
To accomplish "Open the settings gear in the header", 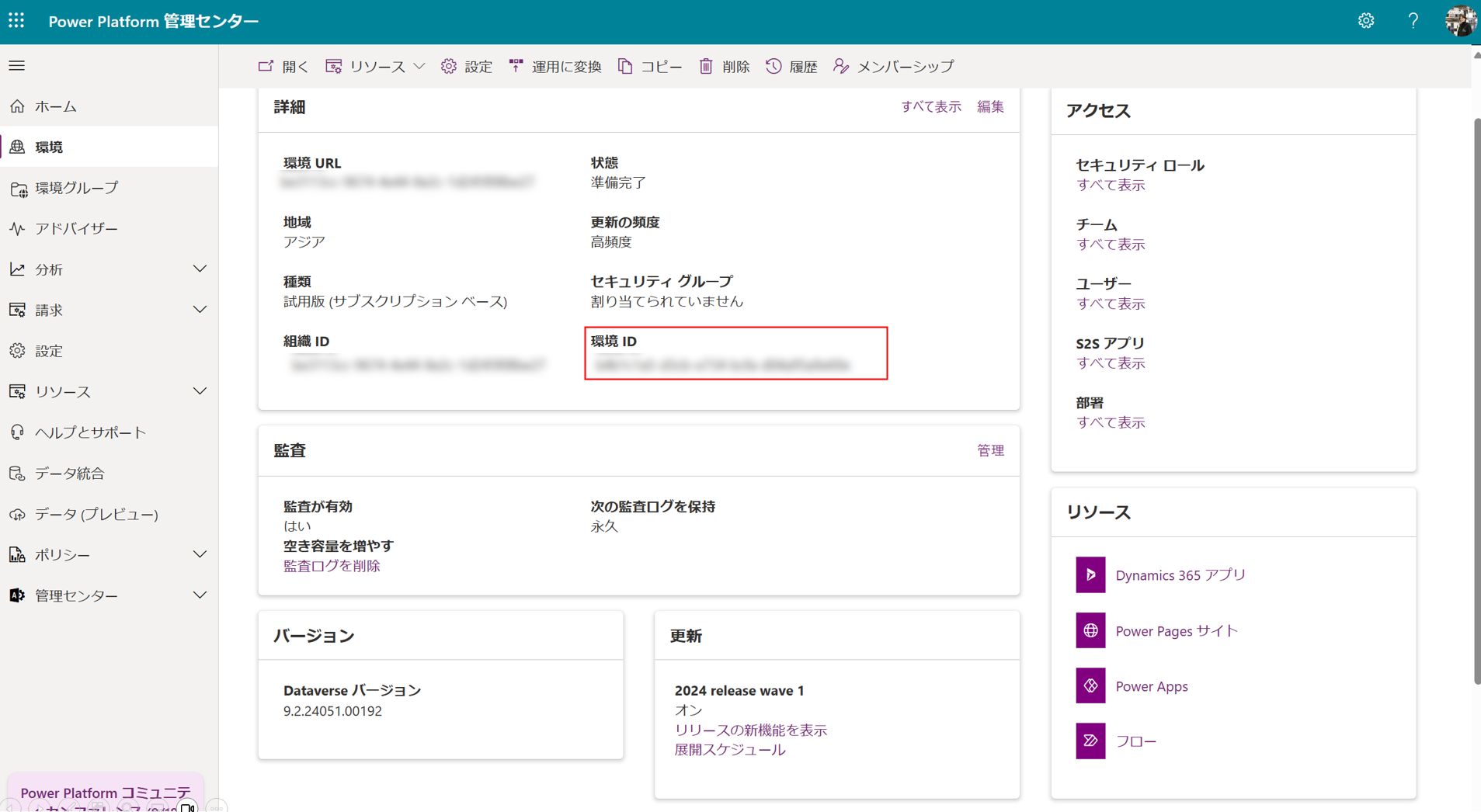I will 1366,21.
